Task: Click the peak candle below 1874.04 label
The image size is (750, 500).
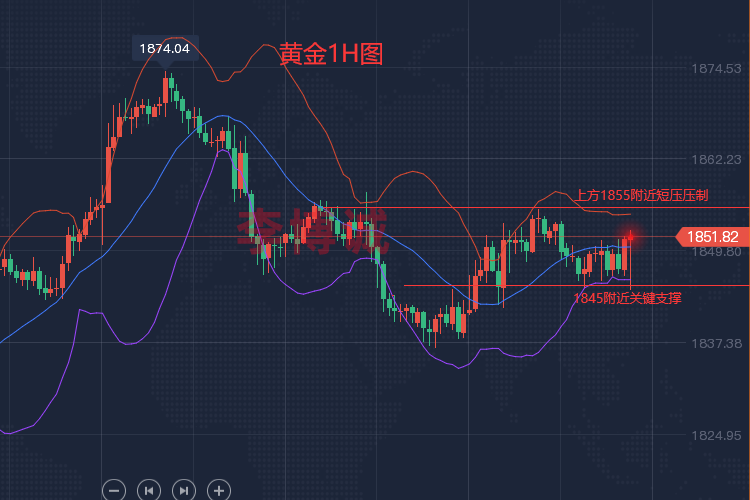Action: tap(167, 90)
